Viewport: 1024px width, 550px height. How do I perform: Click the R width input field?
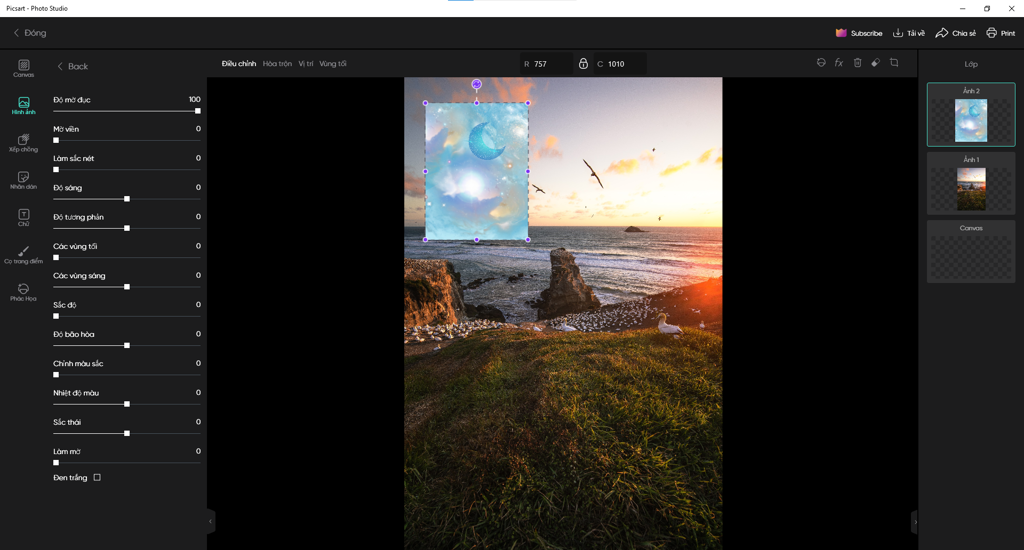pyautogui.click(x=546, y=63)
